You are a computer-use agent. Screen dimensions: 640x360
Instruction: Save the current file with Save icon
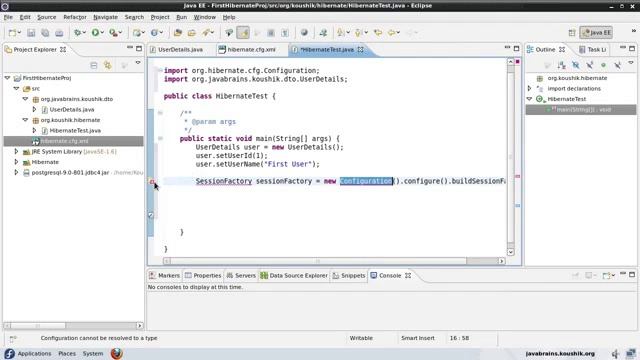pyautogui.click(x=31, y=33)
